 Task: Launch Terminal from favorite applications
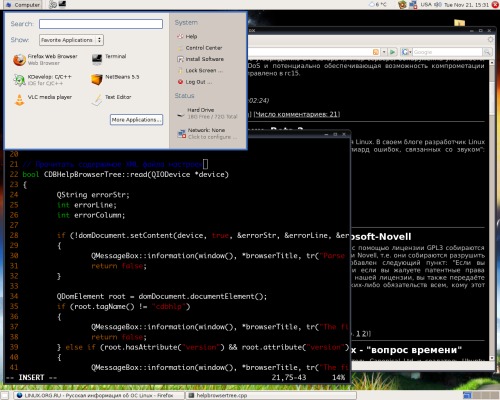point(109,59)
